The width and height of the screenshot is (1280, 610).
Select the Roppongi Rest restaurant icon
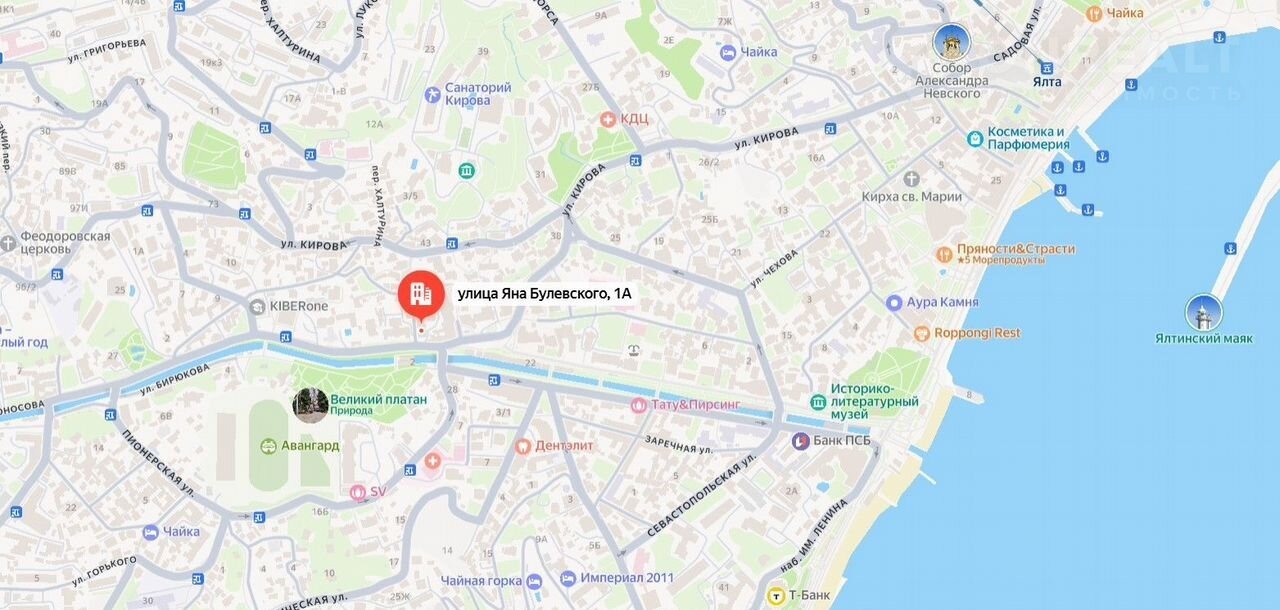pos(922,333)
